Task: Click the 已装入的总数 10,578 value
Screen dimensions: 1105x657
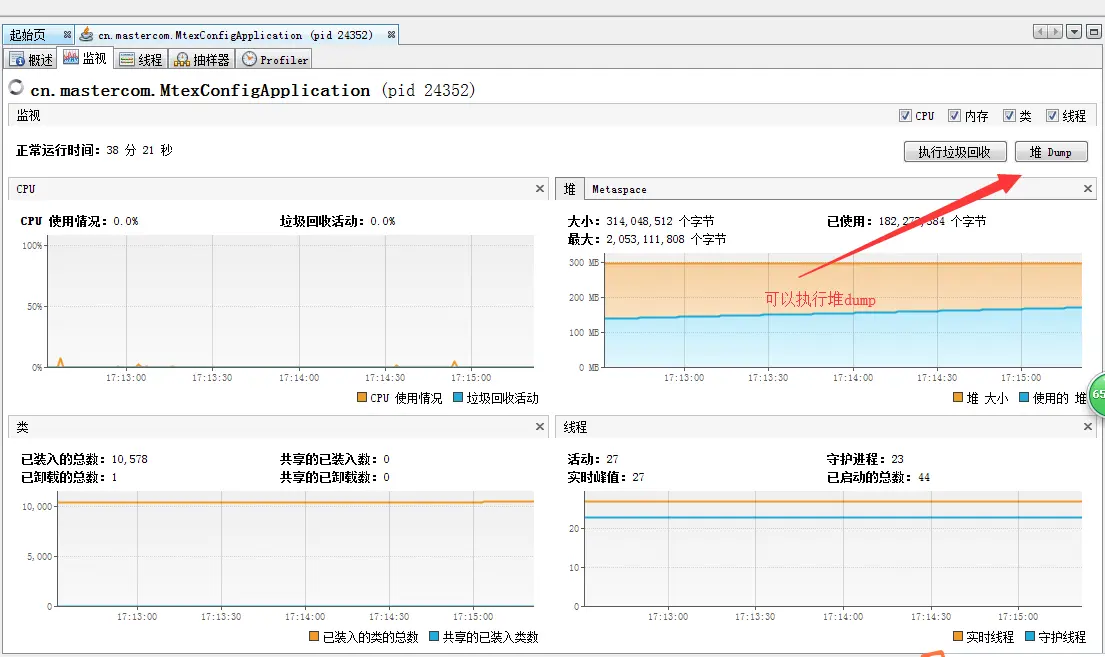Action: point(130,459)
